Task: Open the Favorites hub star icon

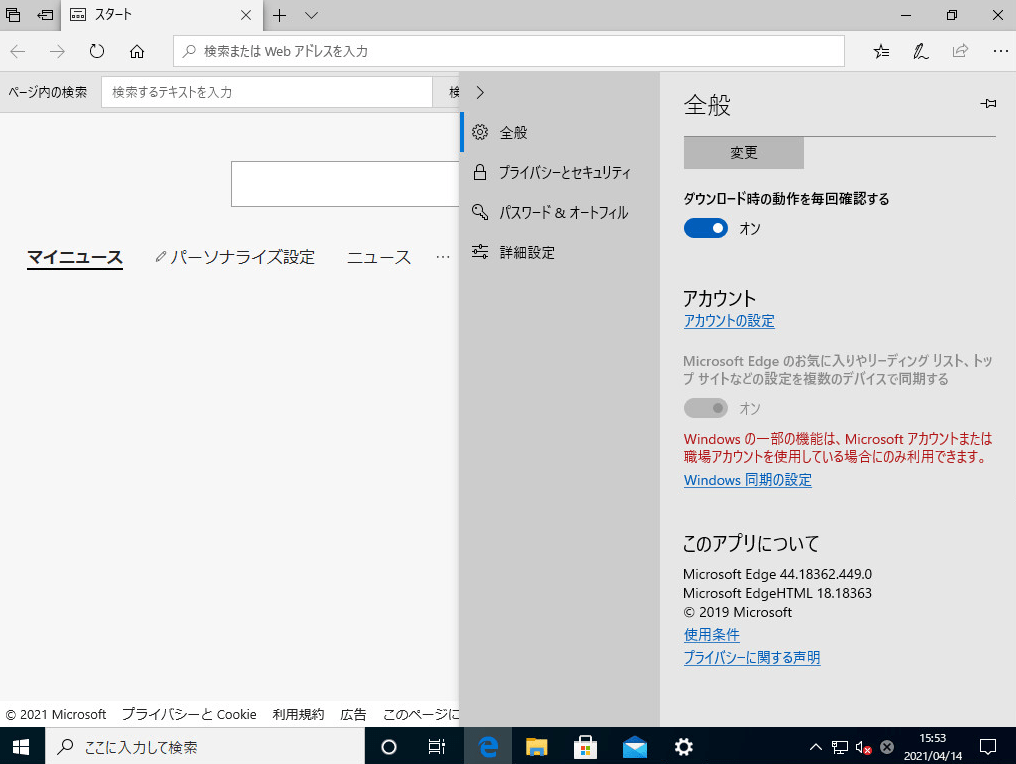Action: click(881, 51)
